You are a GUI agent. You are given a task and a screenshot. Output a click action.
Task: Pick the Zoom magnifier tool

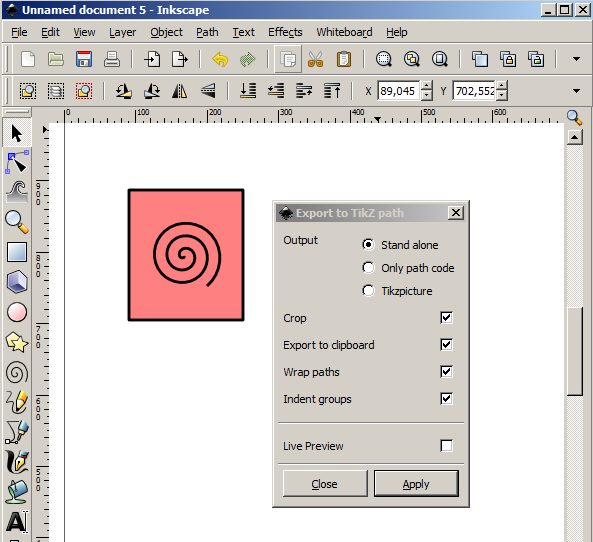point(17,222)
